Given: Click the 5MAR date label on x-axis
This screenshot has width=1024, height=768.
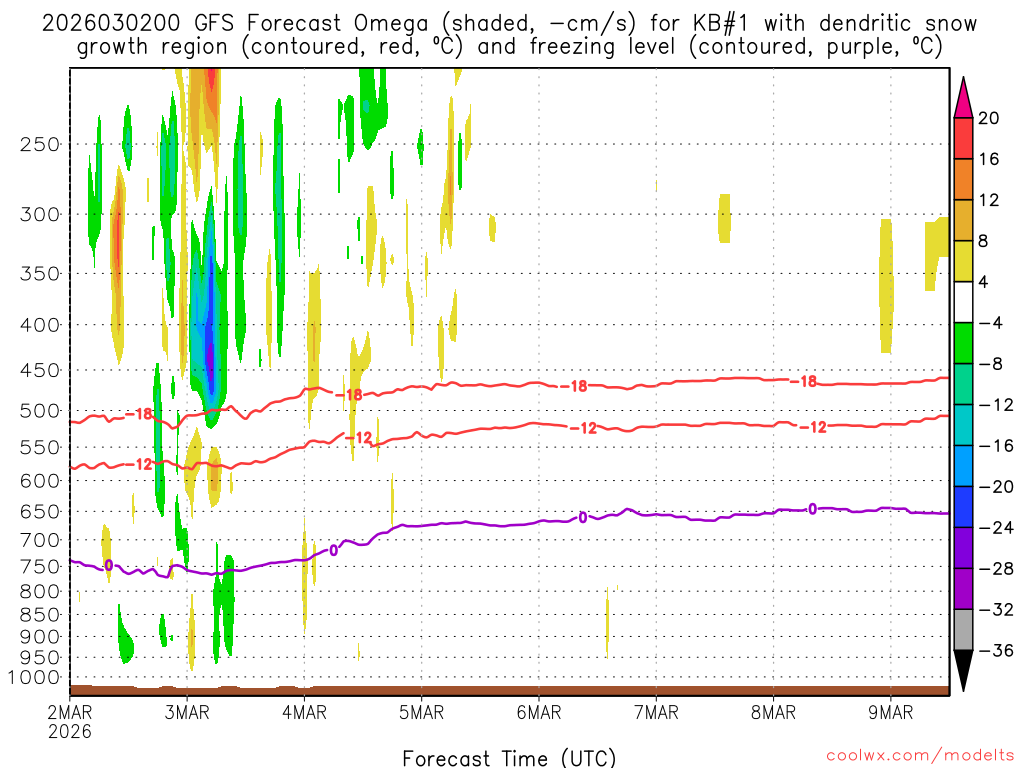Looking at the screenshot, I should pos(421,712).
